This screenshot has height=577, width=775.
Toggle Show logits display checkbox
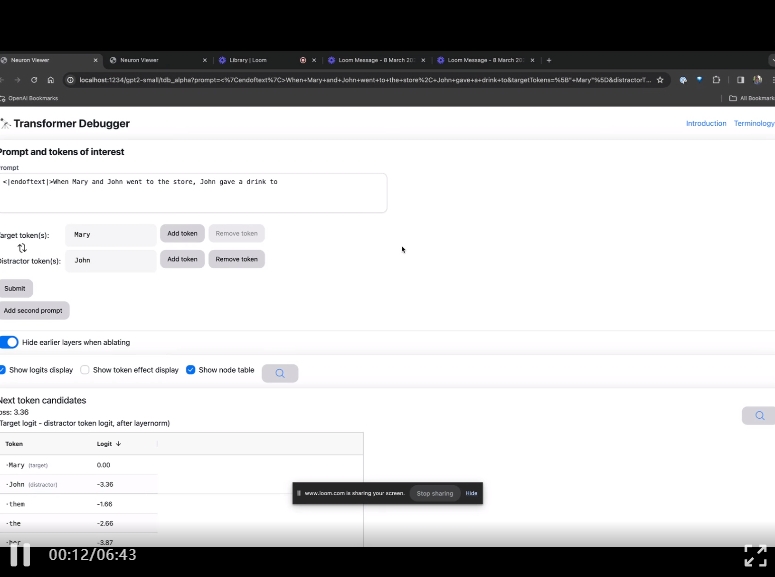pyautogui.click(x=2, y=370)
